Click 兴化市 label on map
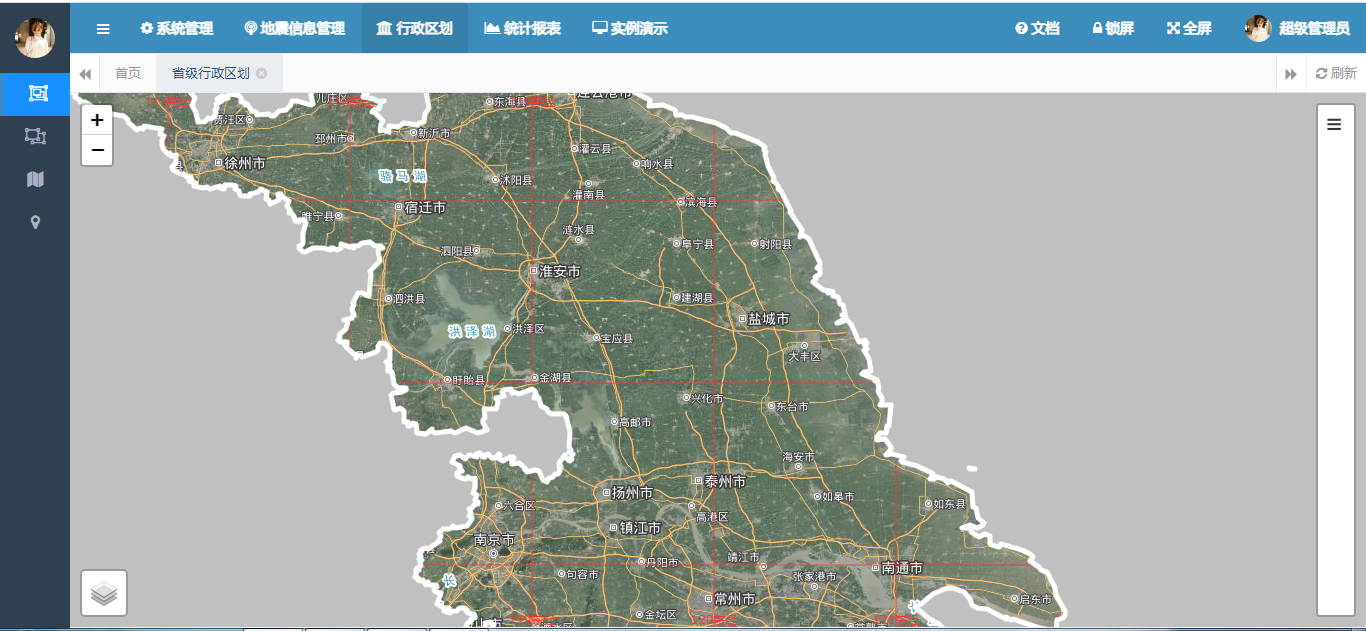The width and height of the screenshot is (1366, 631). point(707,399)
